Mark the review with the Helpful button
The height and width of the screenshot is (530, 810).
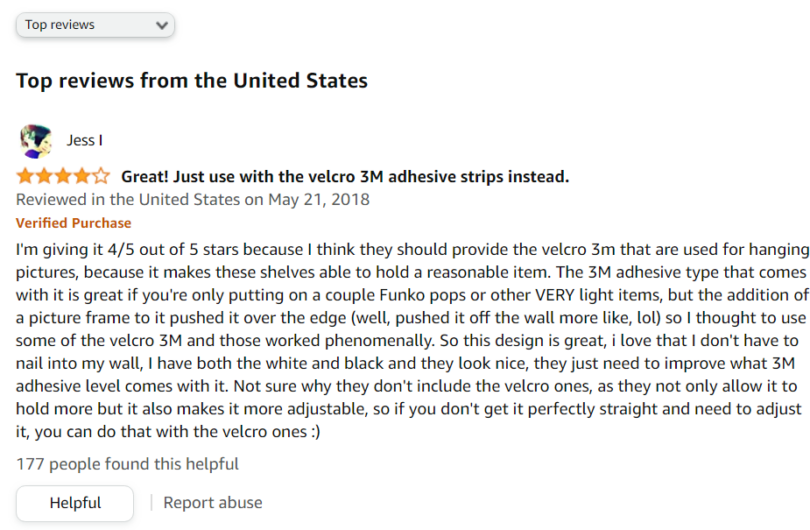pyautogui.click(x=75, y=503)
